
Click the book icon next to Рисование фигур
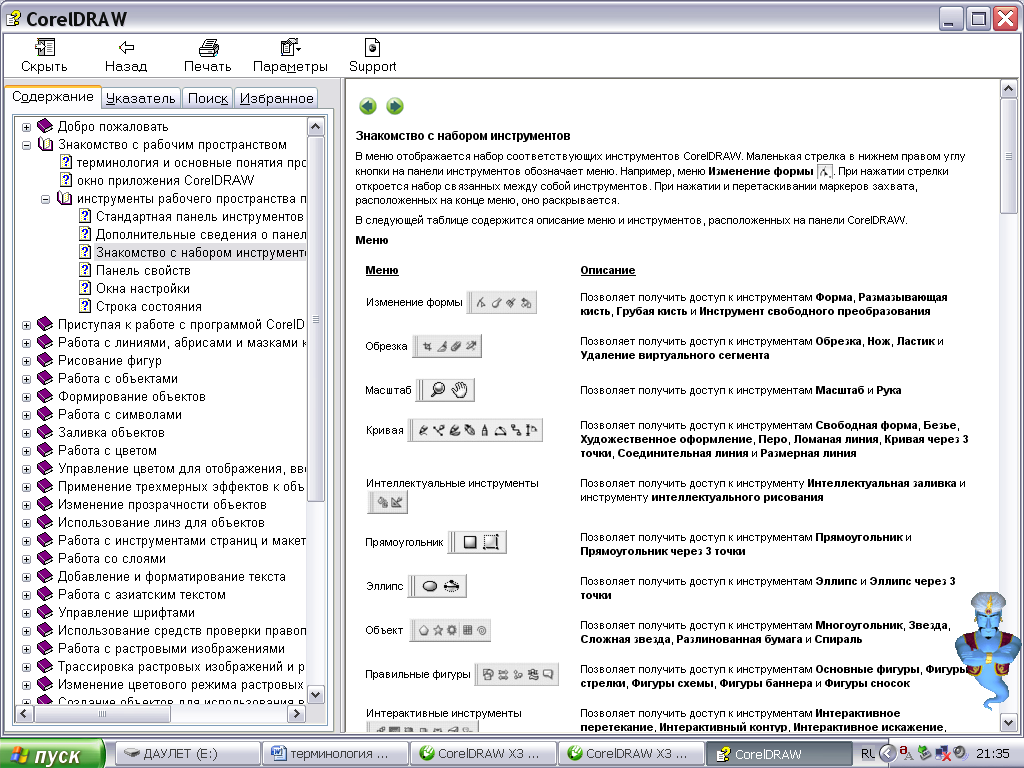click(x=45, y=360)
